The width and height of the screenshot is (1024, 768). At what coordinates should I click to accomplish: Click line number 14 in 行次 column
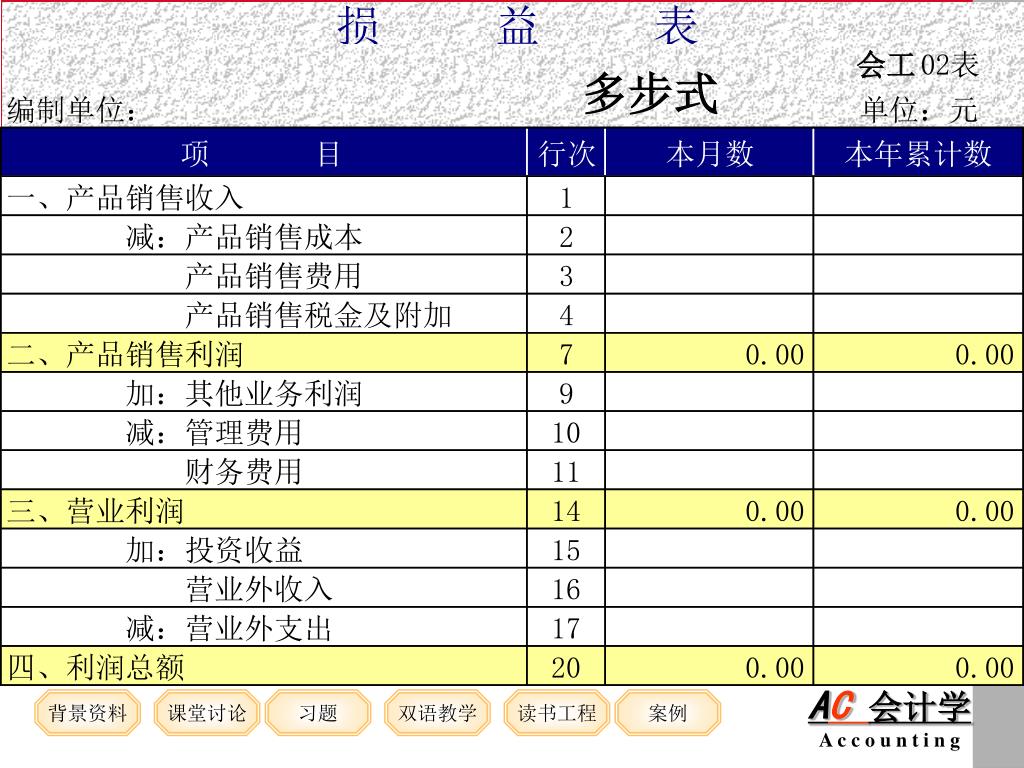[566, 511]
